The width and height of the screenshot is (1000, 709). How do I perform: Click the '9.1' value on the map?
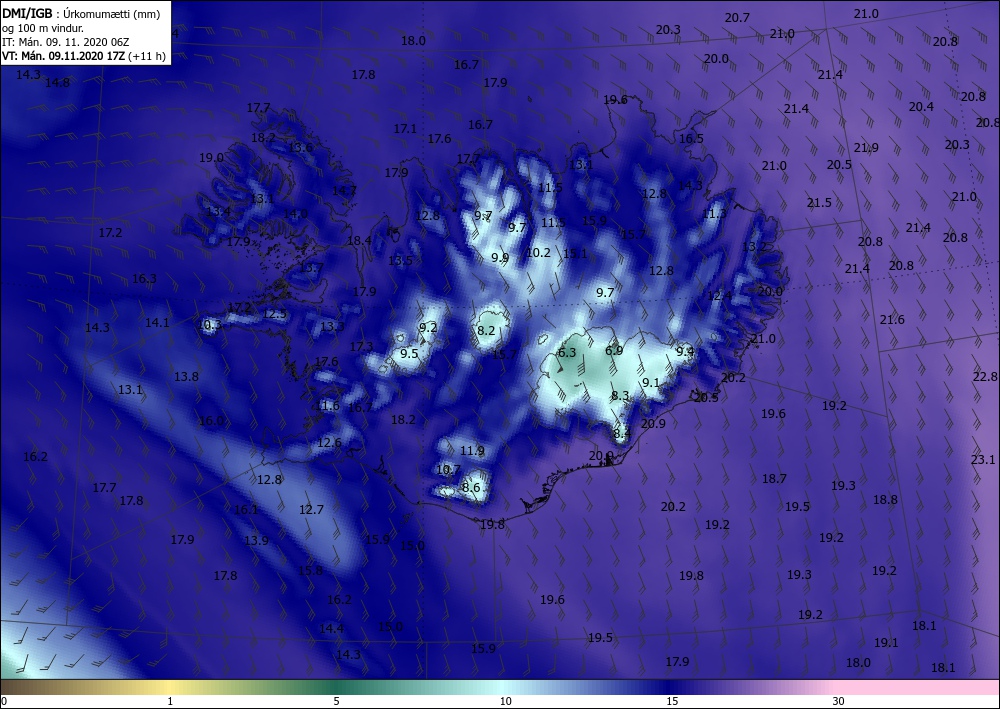[x=651, y=383]
